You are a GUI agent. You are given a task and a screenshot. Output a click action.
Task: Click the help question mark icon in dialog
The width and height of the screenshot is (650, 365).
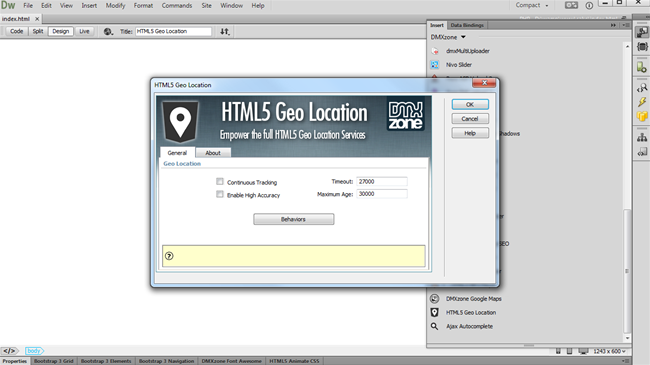pyautogui.click(x=169, y=256)
